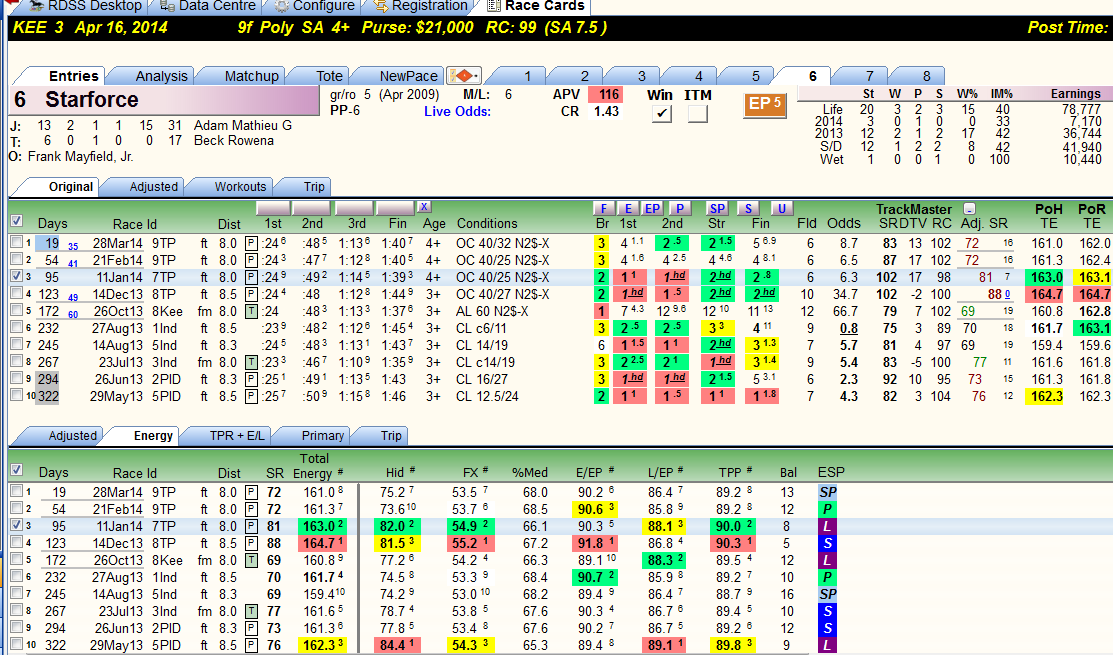Click SP ESP badge on 14Aug13 Energy row
This screenshot has width=1113, height=655.
point(828,594)
